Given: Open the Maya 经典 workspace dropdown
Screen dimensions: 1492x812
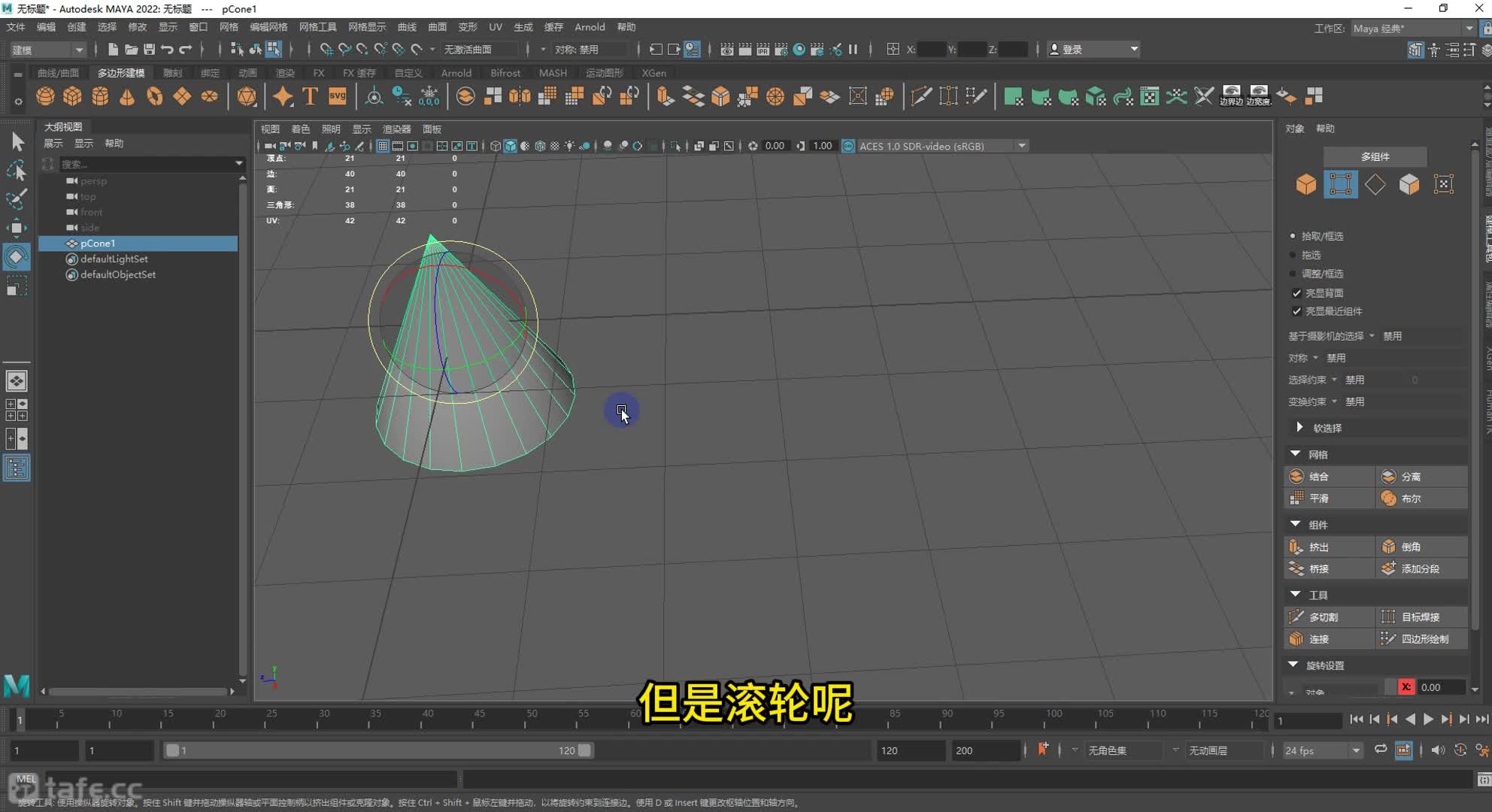Looking at the screenshot, I should click(1412, 29).
